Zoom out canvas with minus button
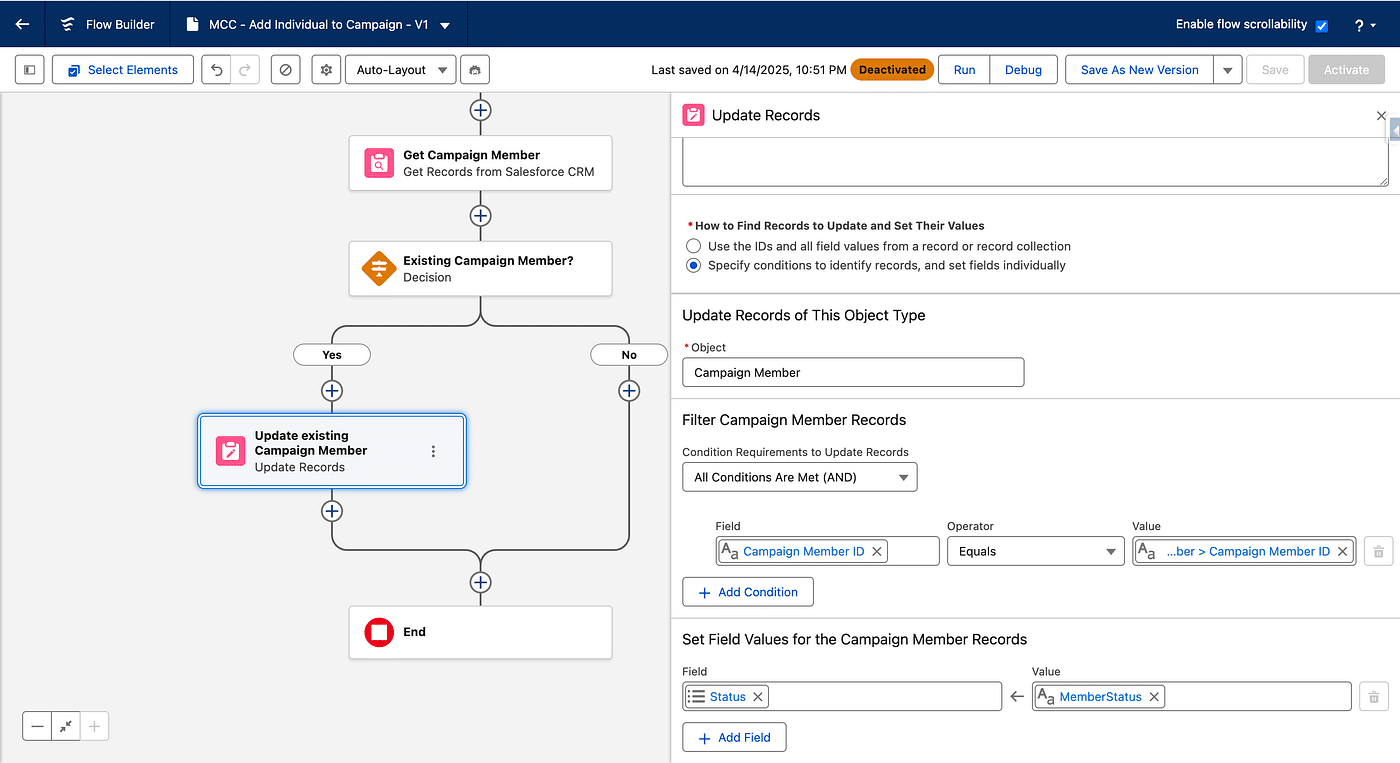 [x=38, y=726]
